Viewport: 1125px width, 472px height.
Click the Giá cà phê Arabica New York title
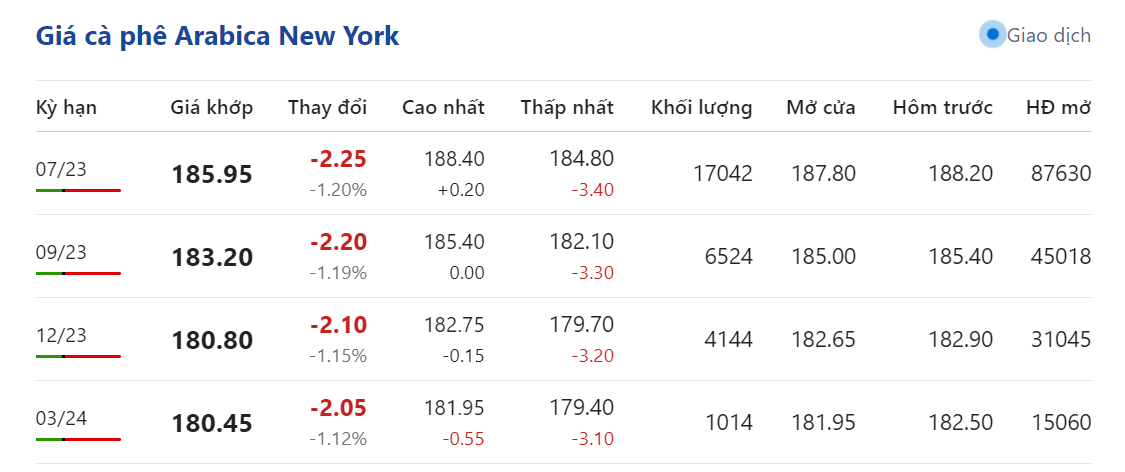(217, 36)
